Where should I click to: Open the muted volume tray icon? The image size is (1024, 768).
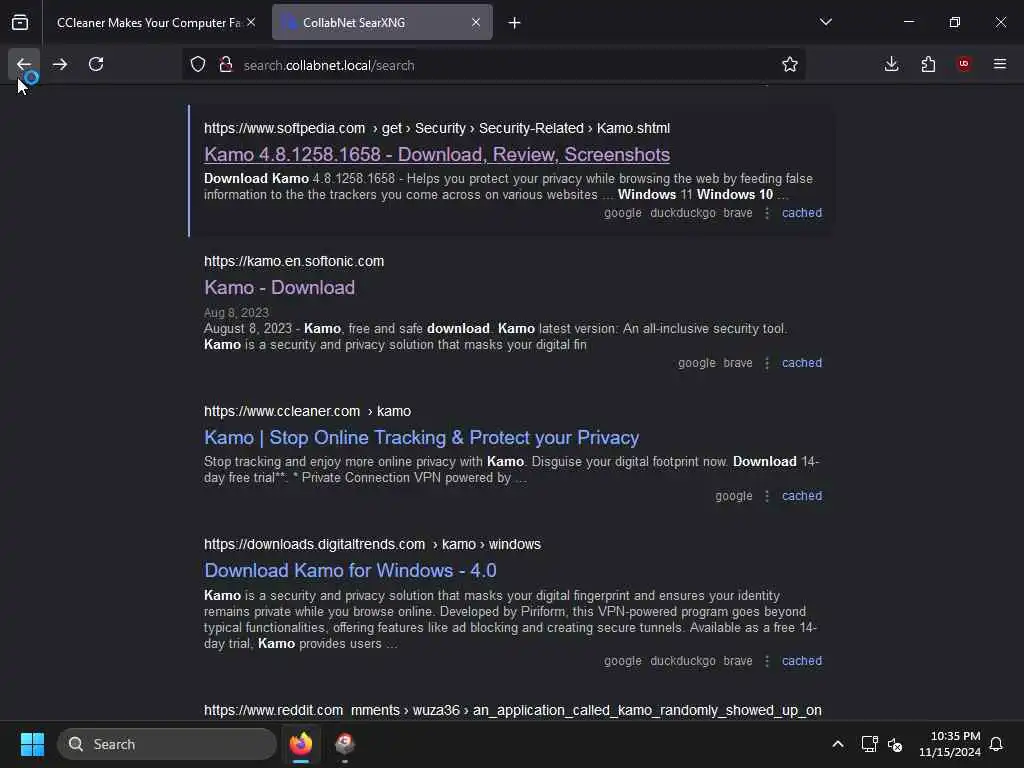coord(895,744)
